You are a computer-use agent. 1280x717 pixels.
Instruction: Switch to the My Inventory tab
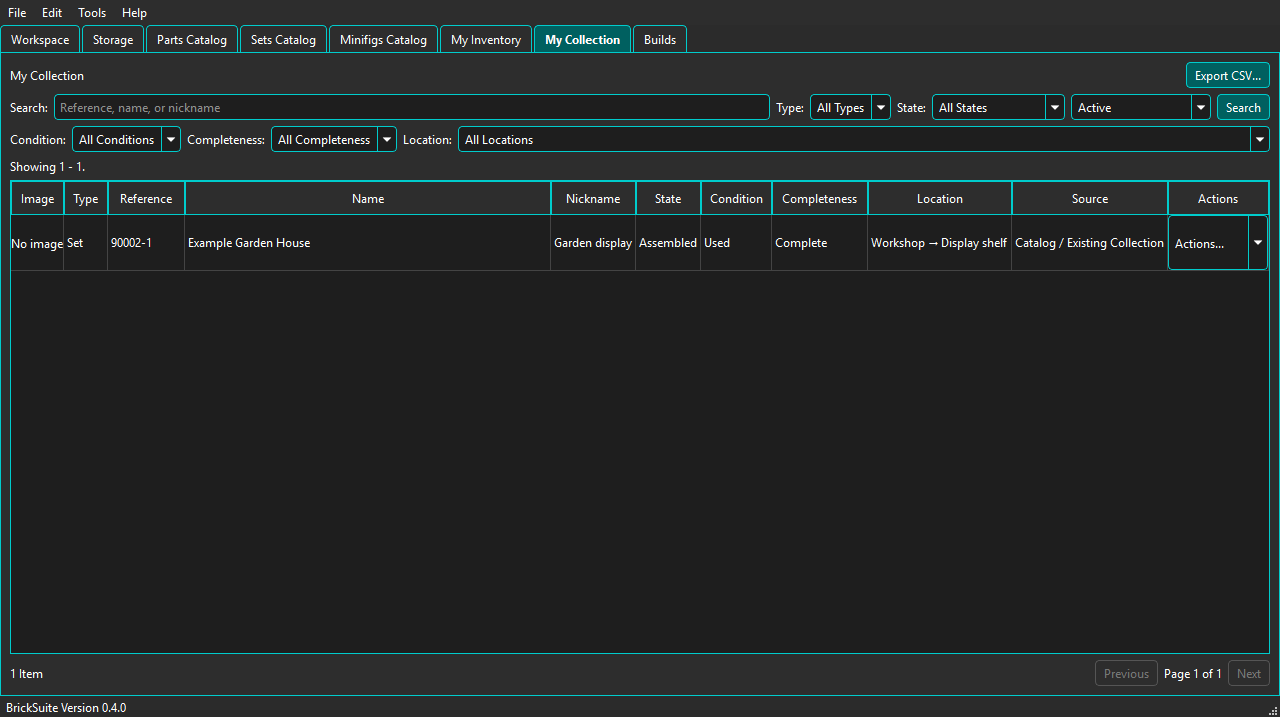coord(486,40)
